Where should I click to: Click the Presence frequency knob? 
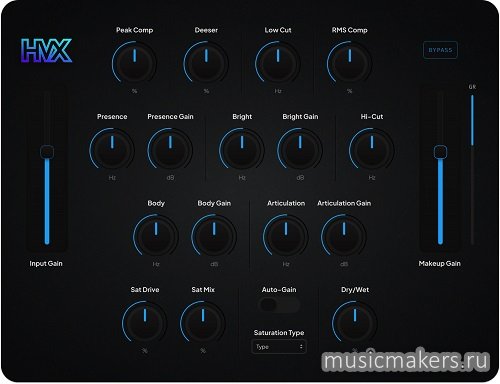pos(112,149)
